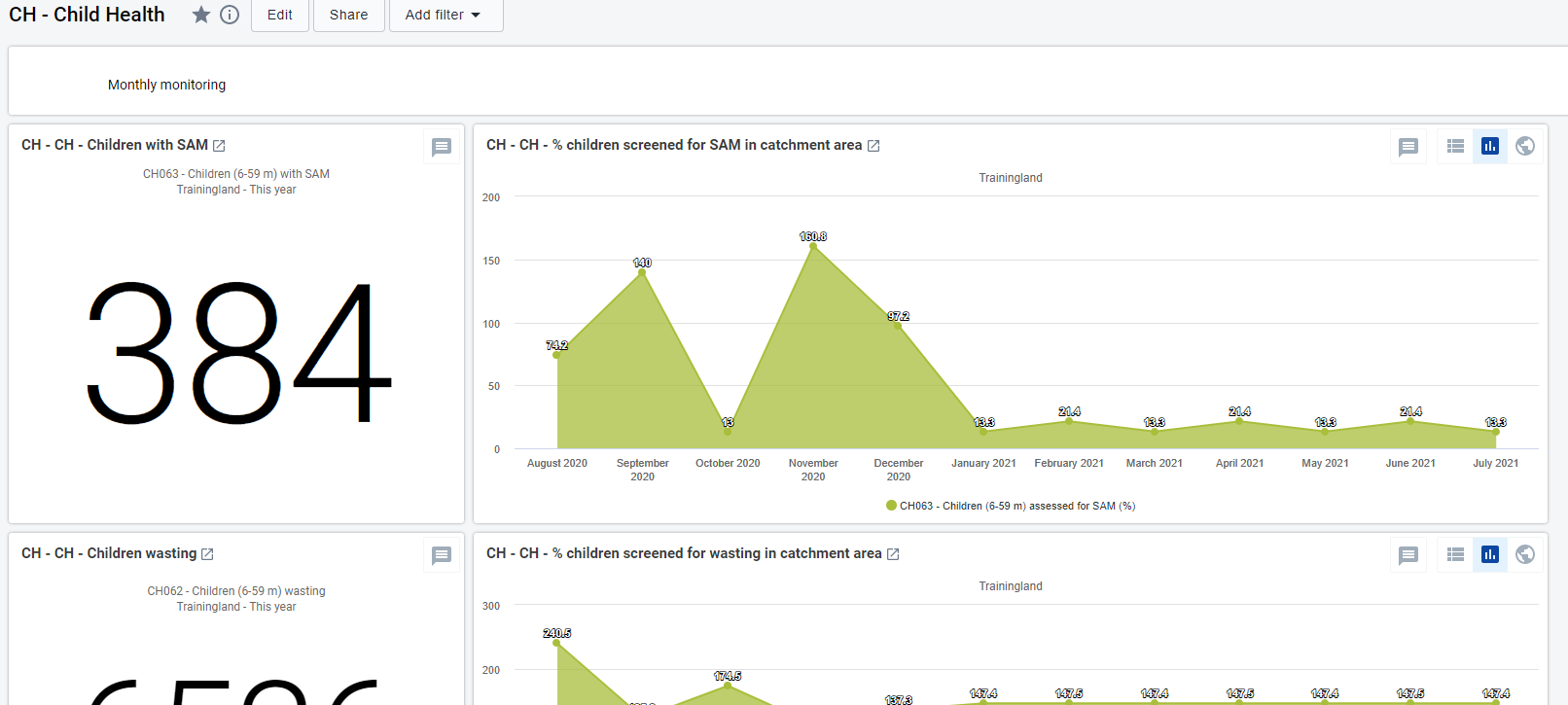Image resolution: width=1568 pixels, height=705 pixels.
Task: Switch wasting screening item to map view
Action: coord(1525,554)
